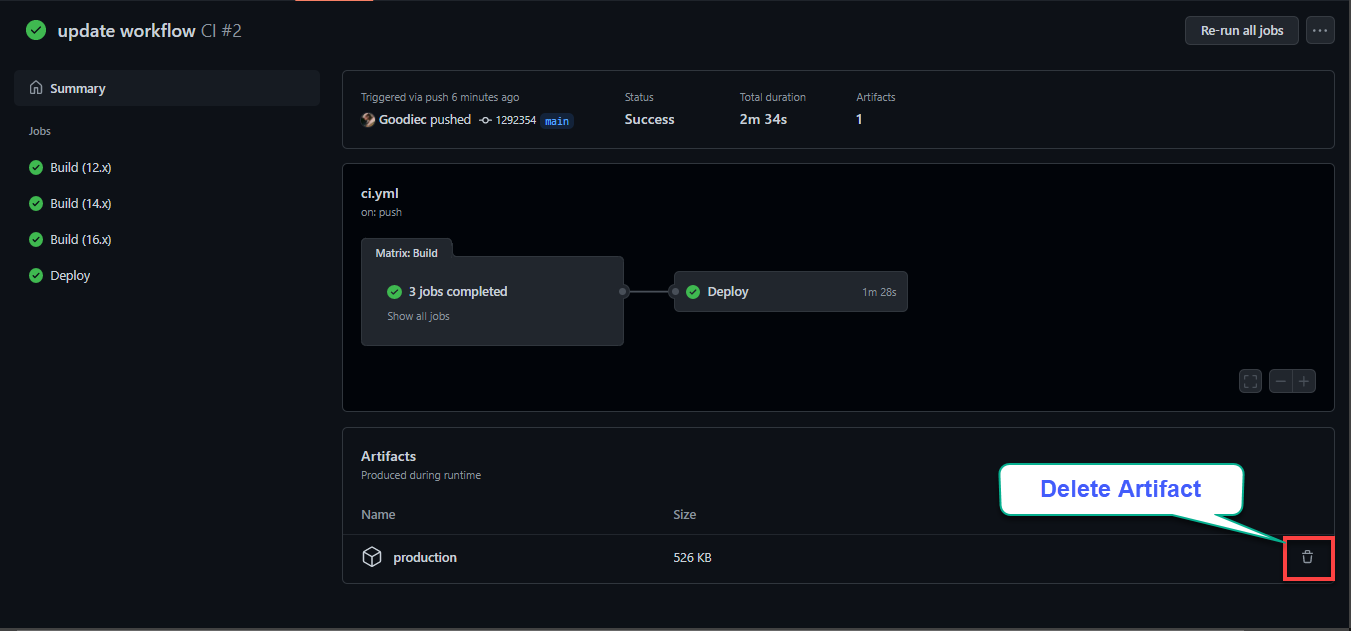Click the green check icon beside Build (14.x)
The image size is (1351, 631).
(x=36, y=203)
